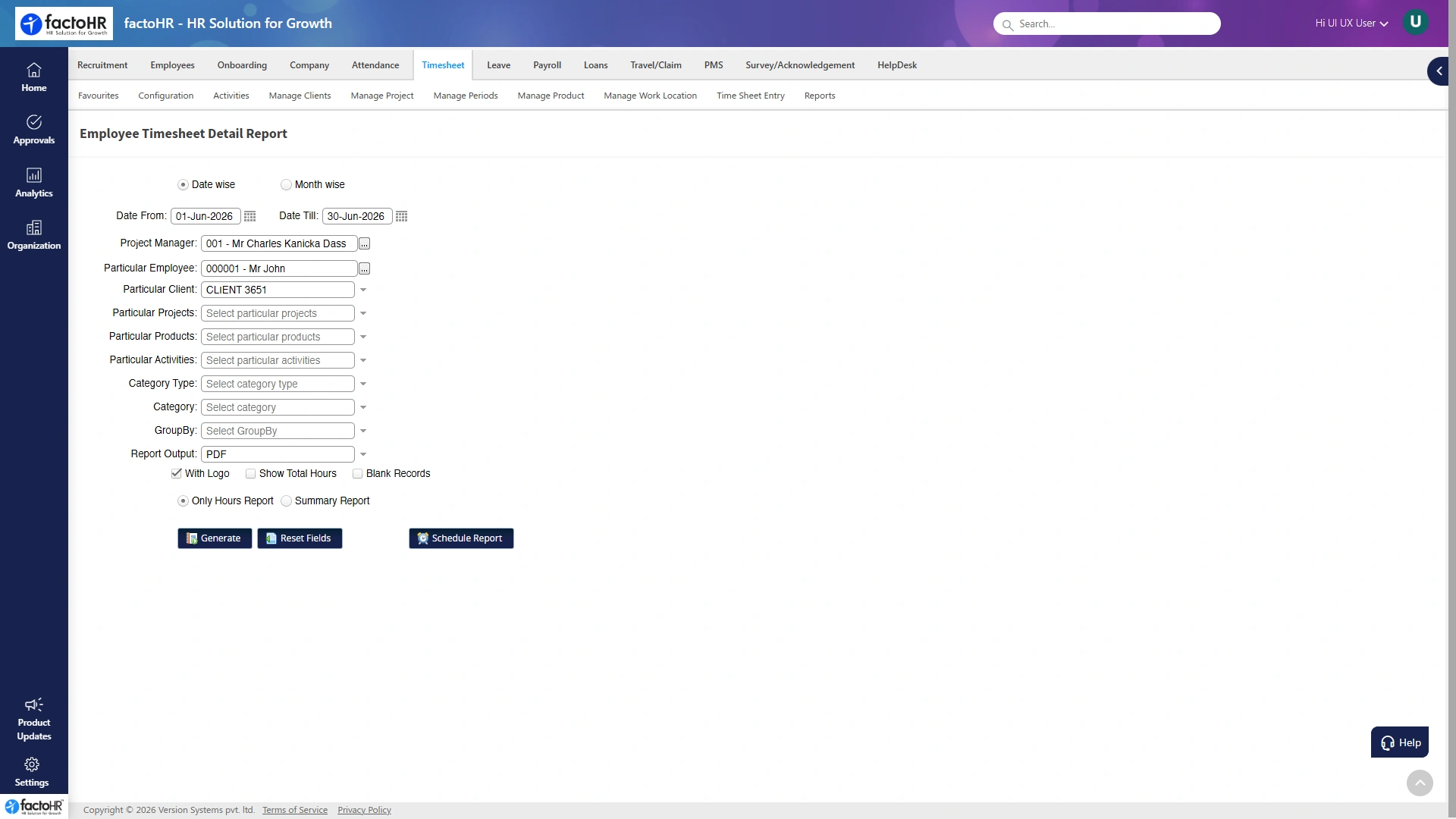Open the Terms of Service link
Image resolution: width=1456 pixels, height=819 pixels.
(295, 810)
